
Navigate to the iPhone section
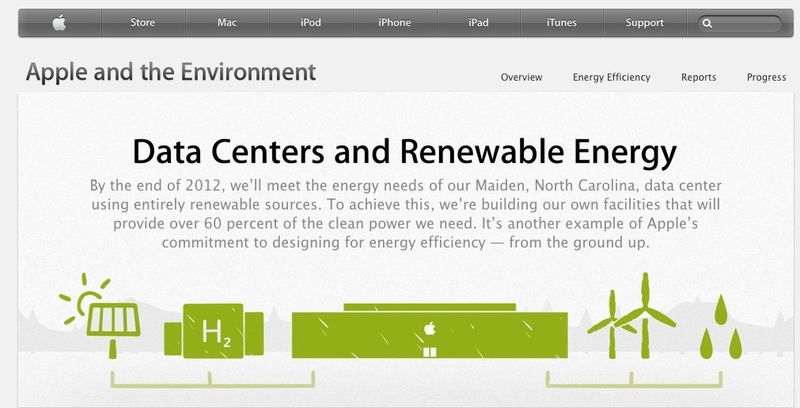click(x=394, y=23)
